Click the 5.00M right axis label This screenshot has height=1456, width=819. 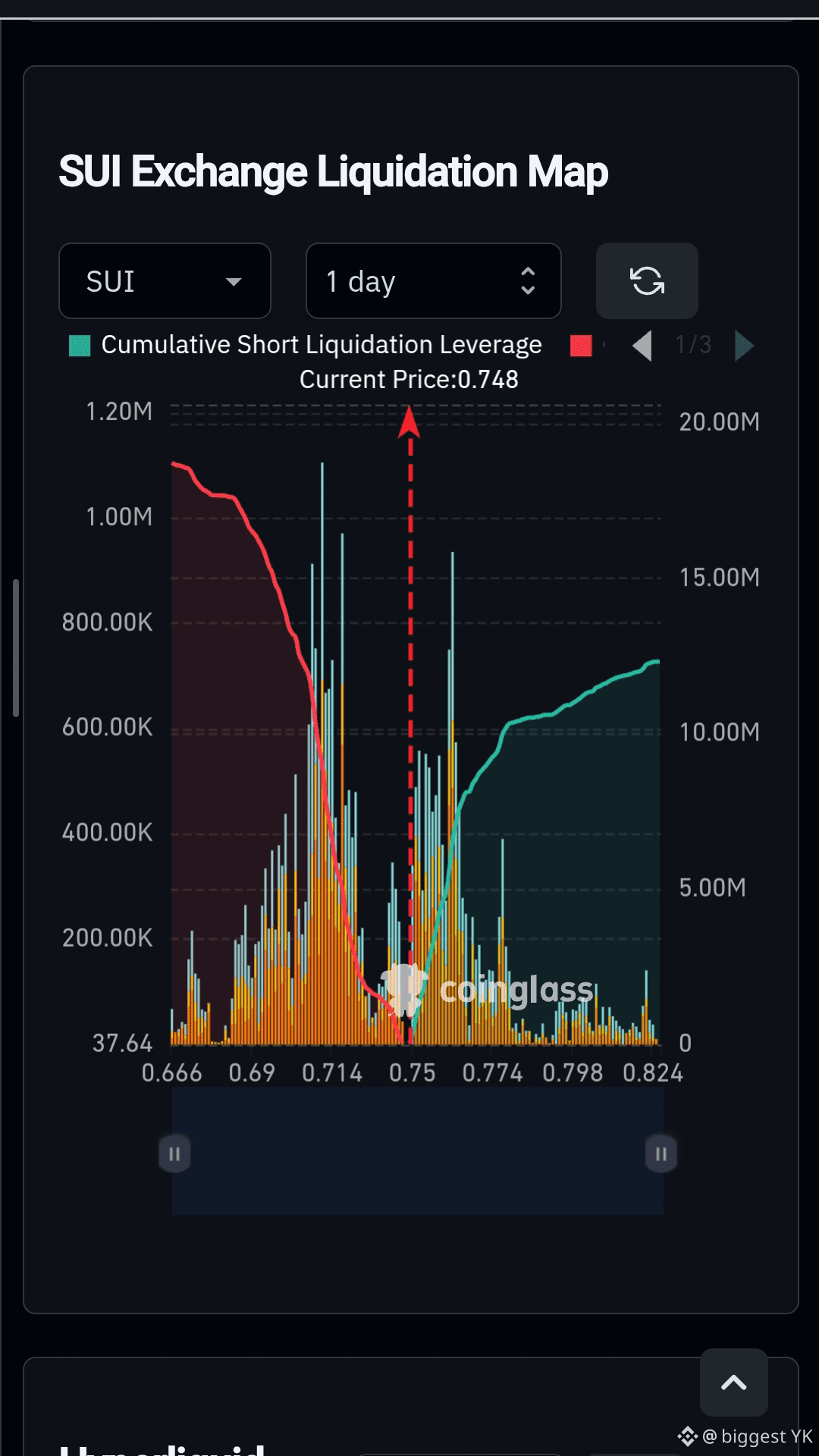[712, 888]
